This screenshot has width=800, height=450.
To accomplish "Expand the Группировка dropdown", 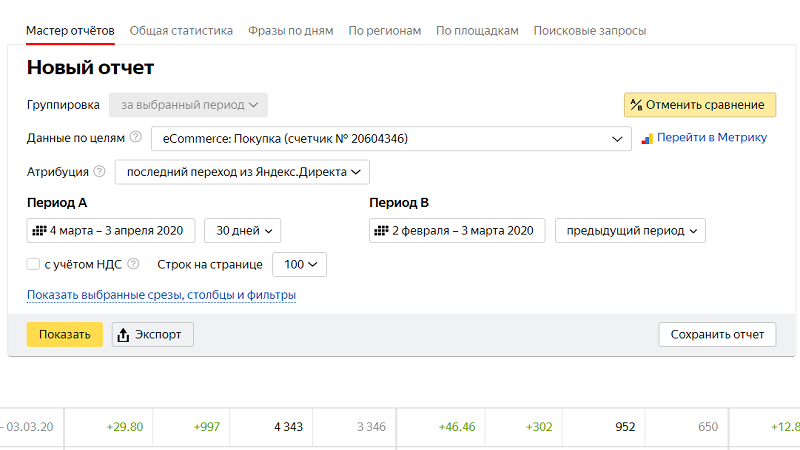I will tap(188, 105).
